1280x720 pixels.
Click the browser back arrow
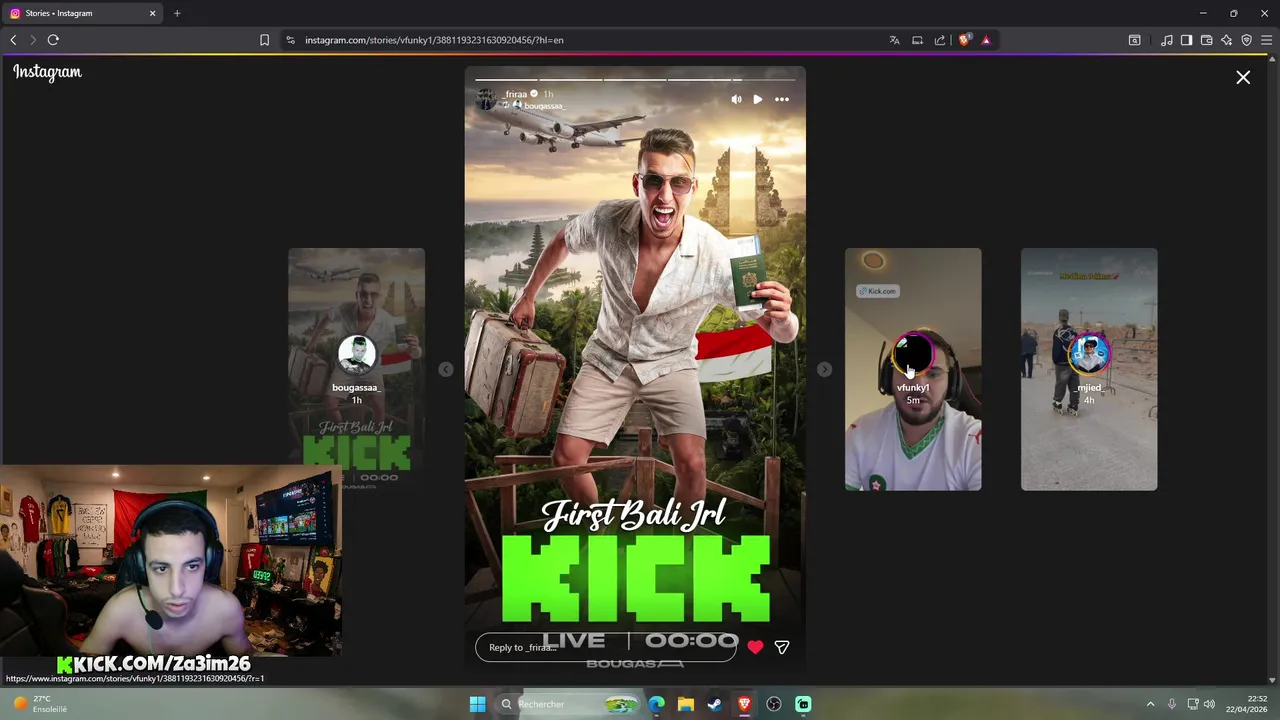(13, 40)
